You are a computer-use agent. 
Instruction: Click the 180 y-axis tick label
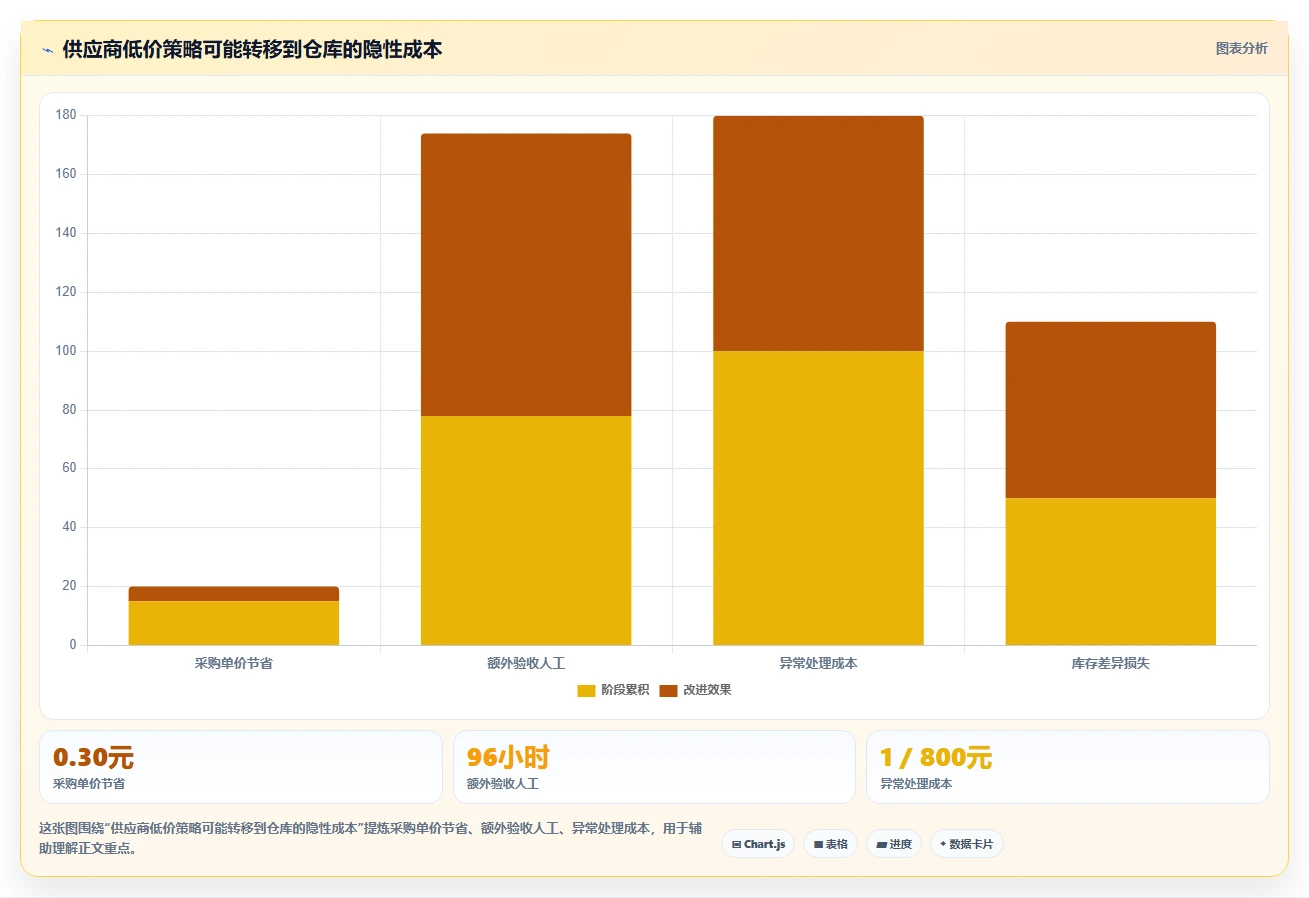66,115
